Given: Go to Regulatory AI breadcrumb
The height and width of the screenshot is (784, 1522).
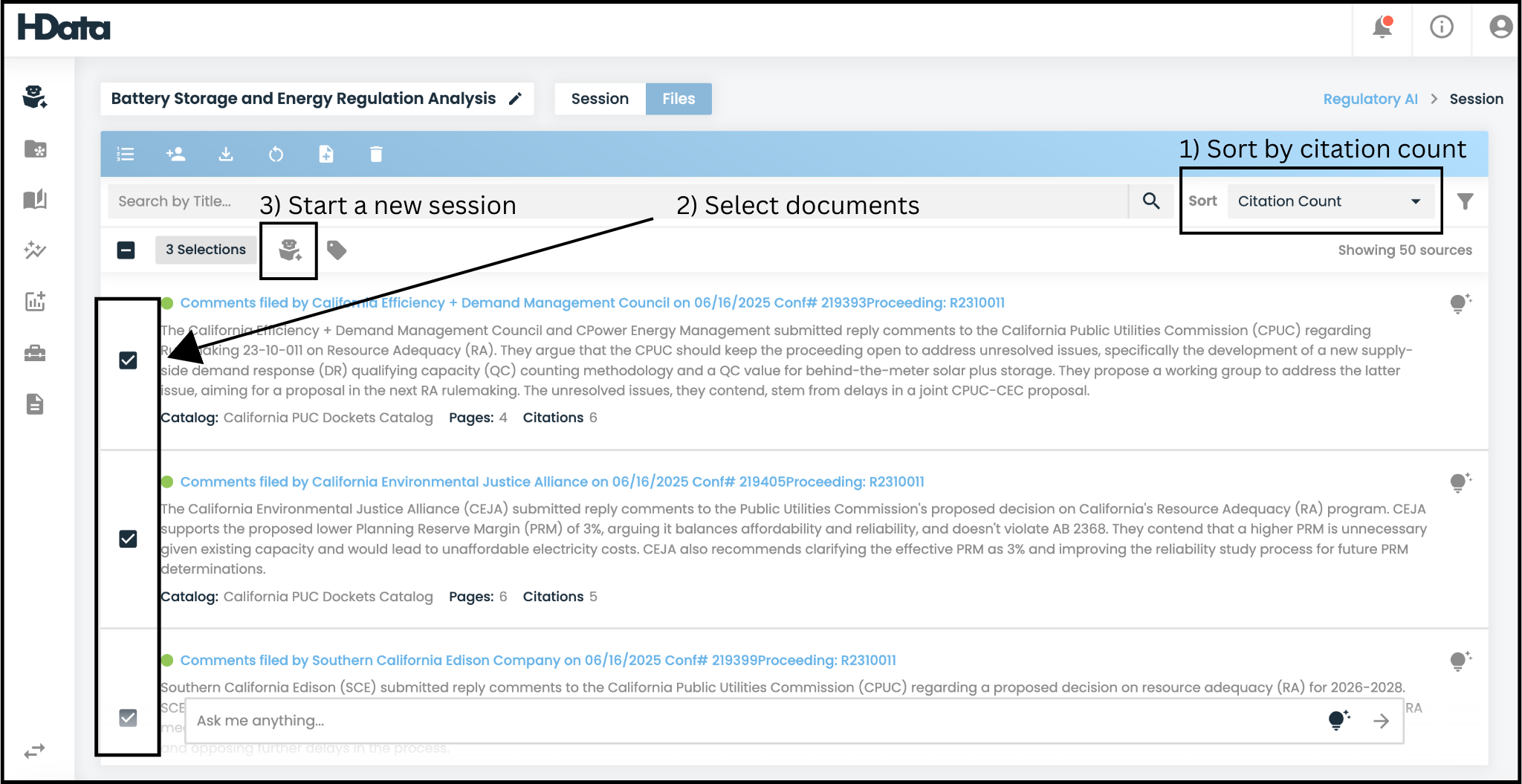Looking at the screenshot, I should click(x=1370, y=99).
